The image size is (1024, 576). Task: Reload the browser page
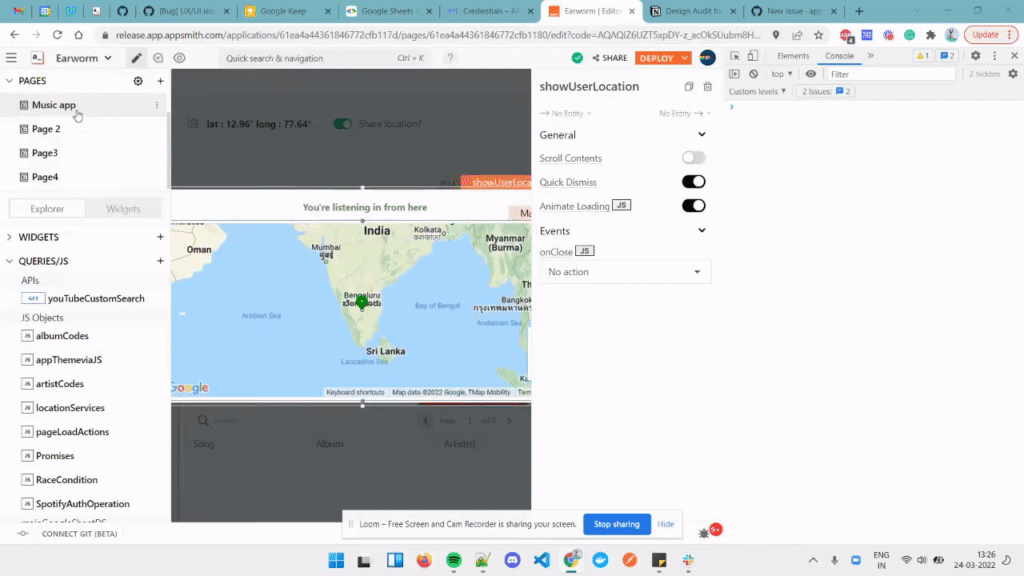coord(57,35)
